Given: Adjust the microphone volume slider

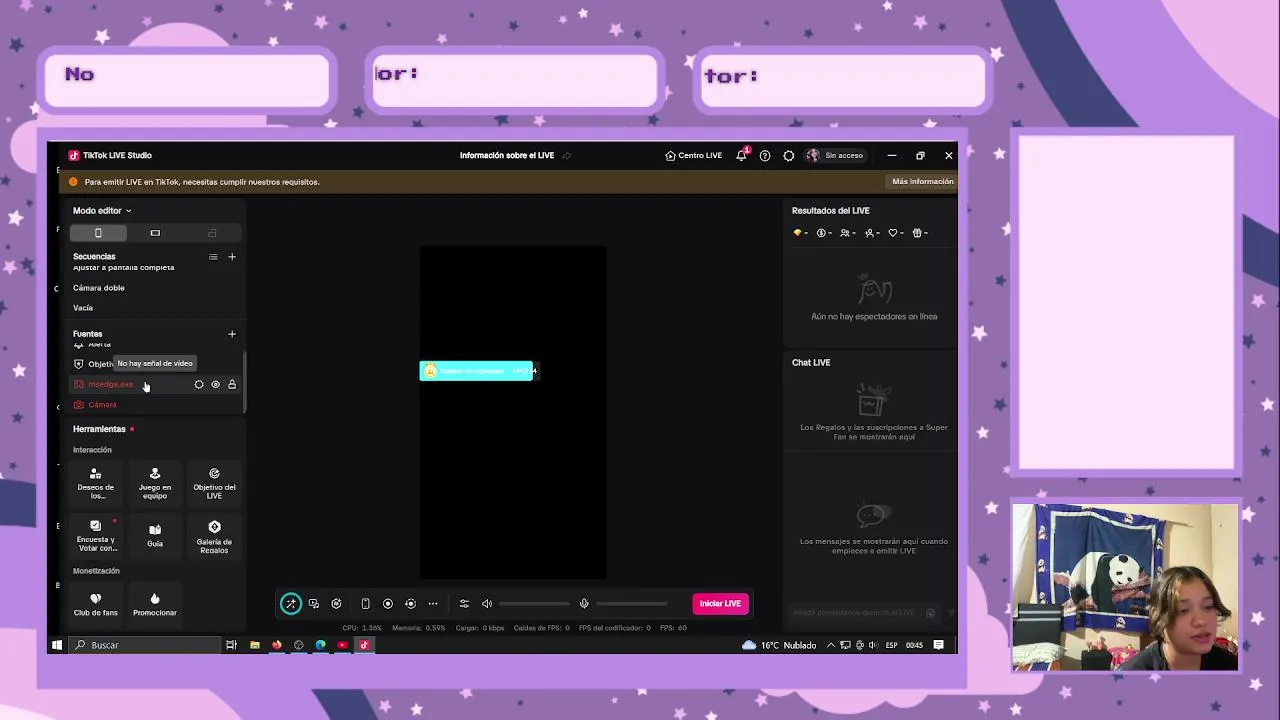Looking at the screenshot, I should [x=632, y=604].
